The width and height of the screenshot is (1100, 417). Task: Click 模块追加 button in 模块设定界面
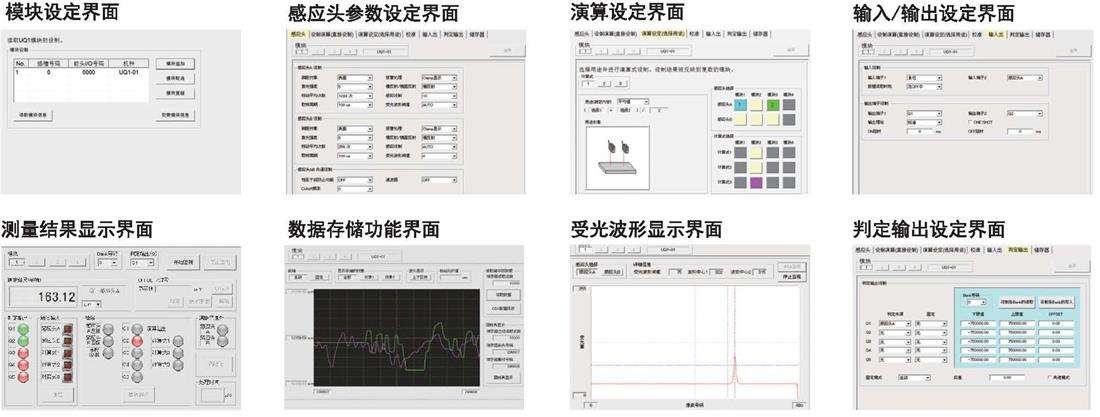(x=175, y=63)
